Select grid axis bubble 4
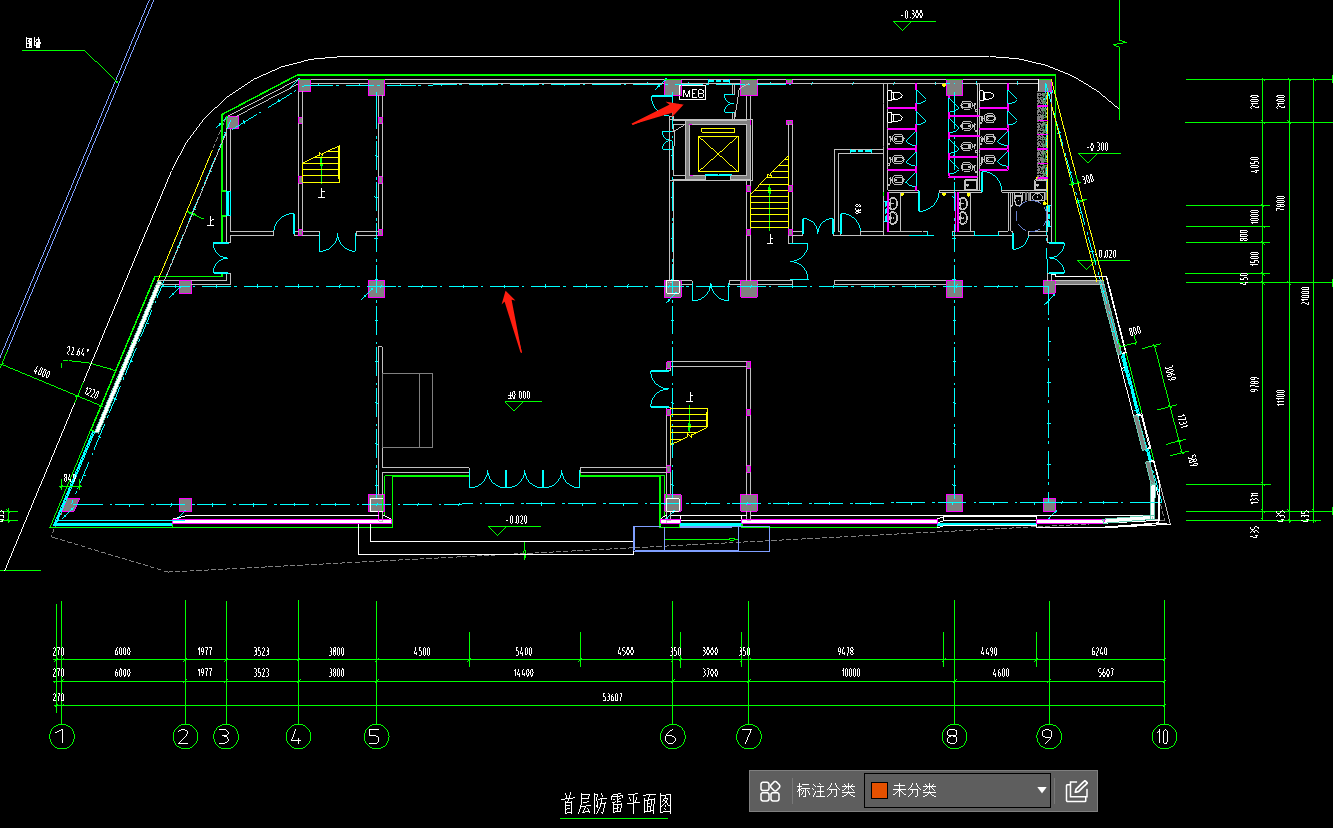Image resolution: width=1333 pixels, height=828 pixels. (x=298, y=737)
